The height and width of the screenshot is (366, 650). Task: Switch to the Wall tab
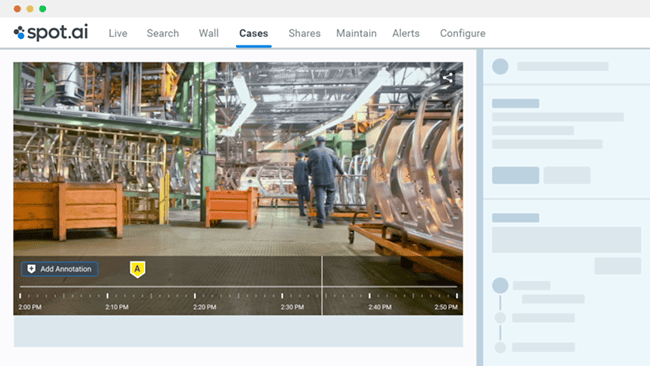(x=209, y=33)
